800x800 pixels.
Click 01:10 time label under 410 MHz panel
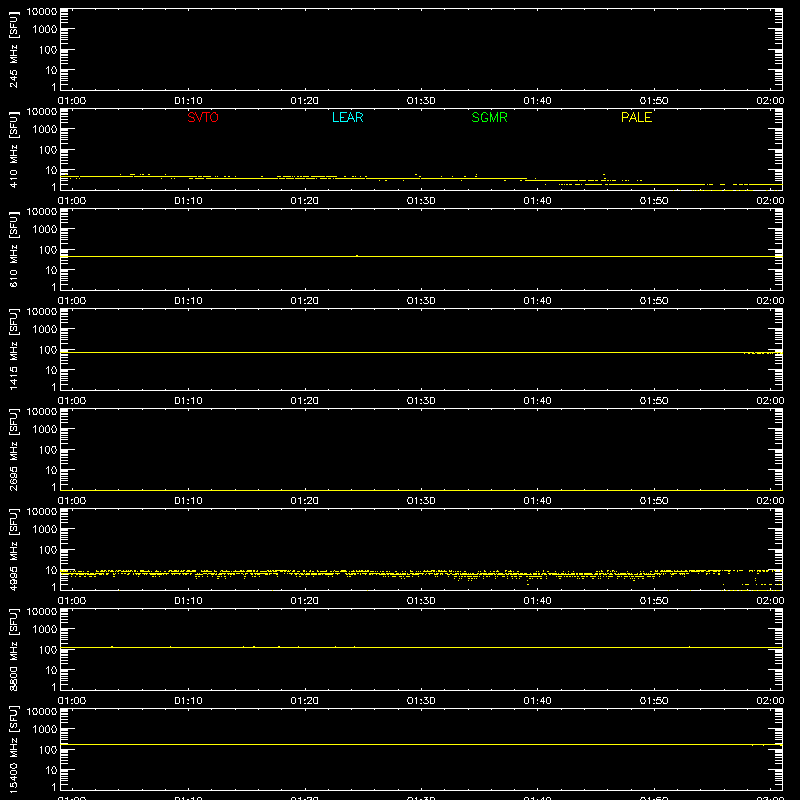(x=188, y=201)
